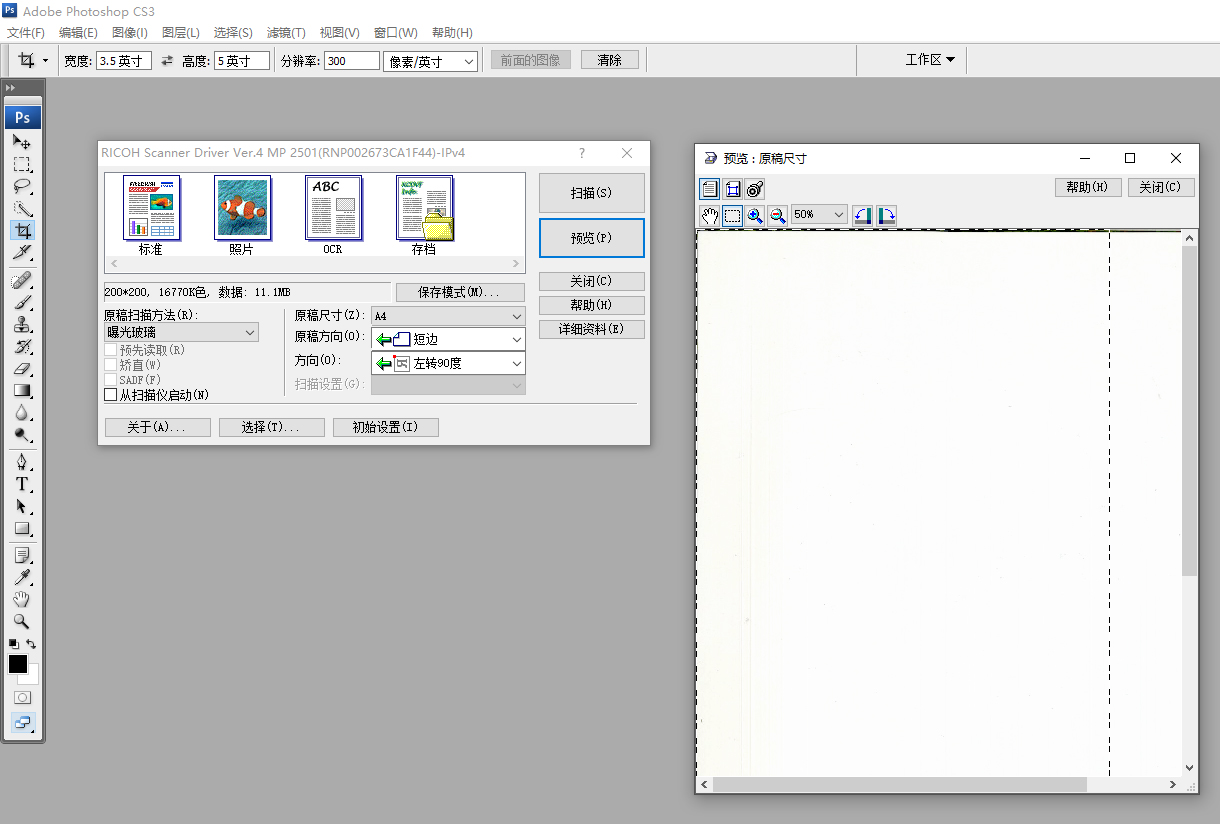Open the 50% zoom dropdown in preview
This screenshot has height=824, width=1220.
tap(819, 214)
